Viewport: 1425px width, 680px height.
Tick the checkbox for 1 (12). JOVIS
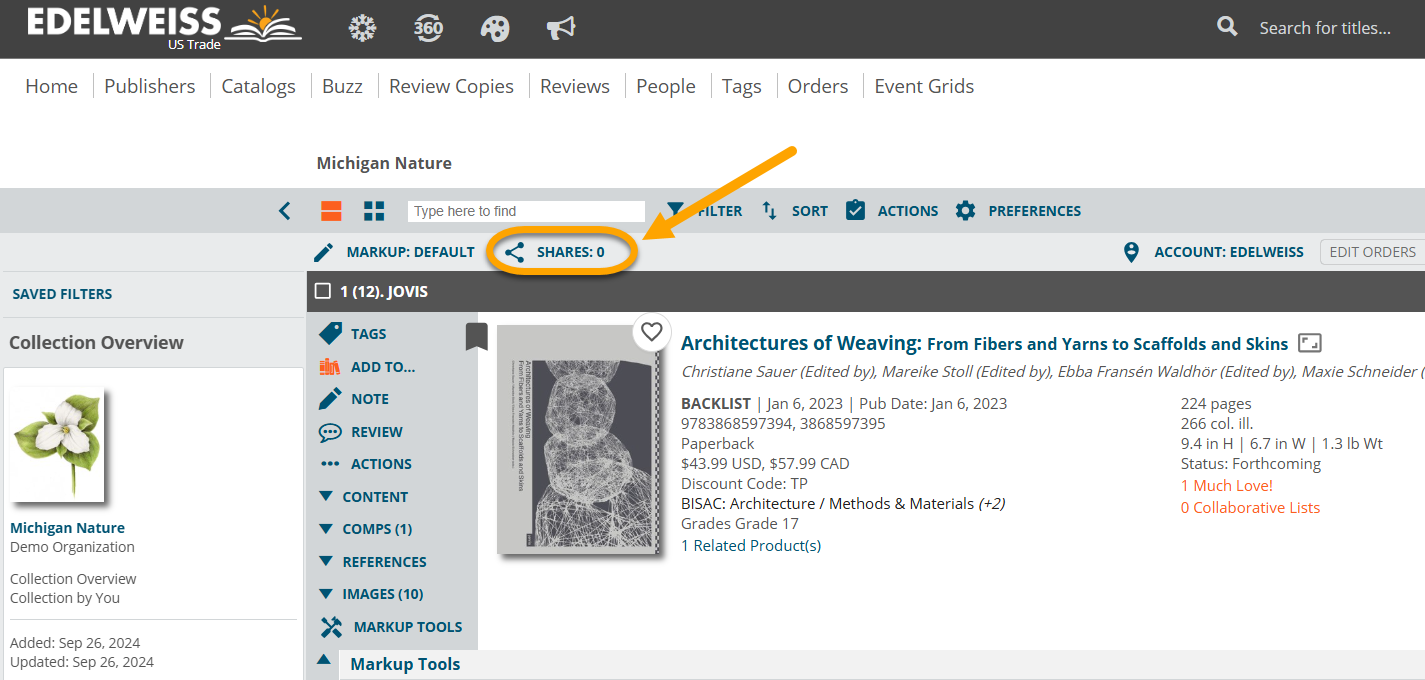(322, 291)
